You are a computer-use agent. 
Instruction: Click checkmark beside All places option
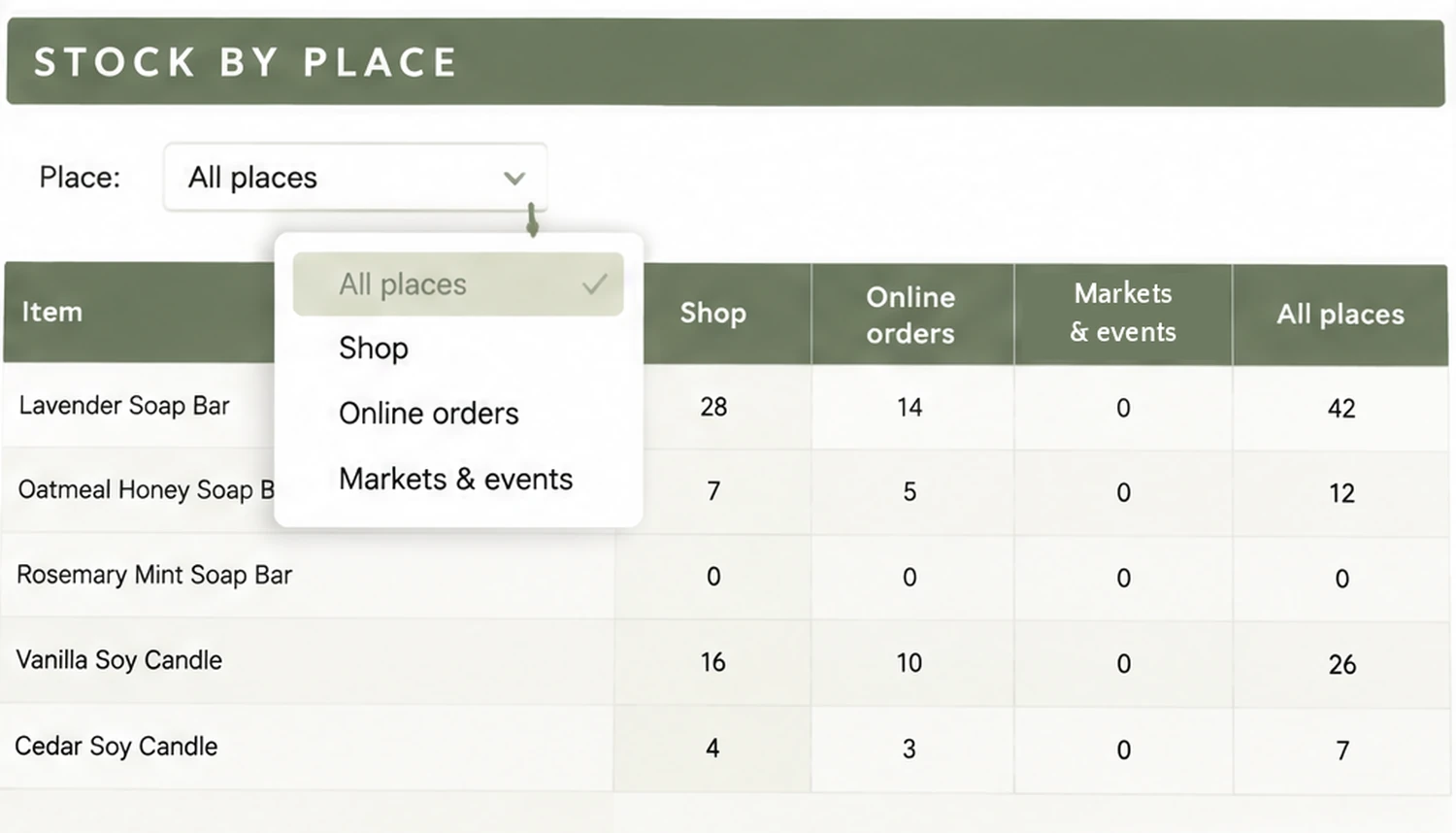pyautogui.click(x=595, y=284)
